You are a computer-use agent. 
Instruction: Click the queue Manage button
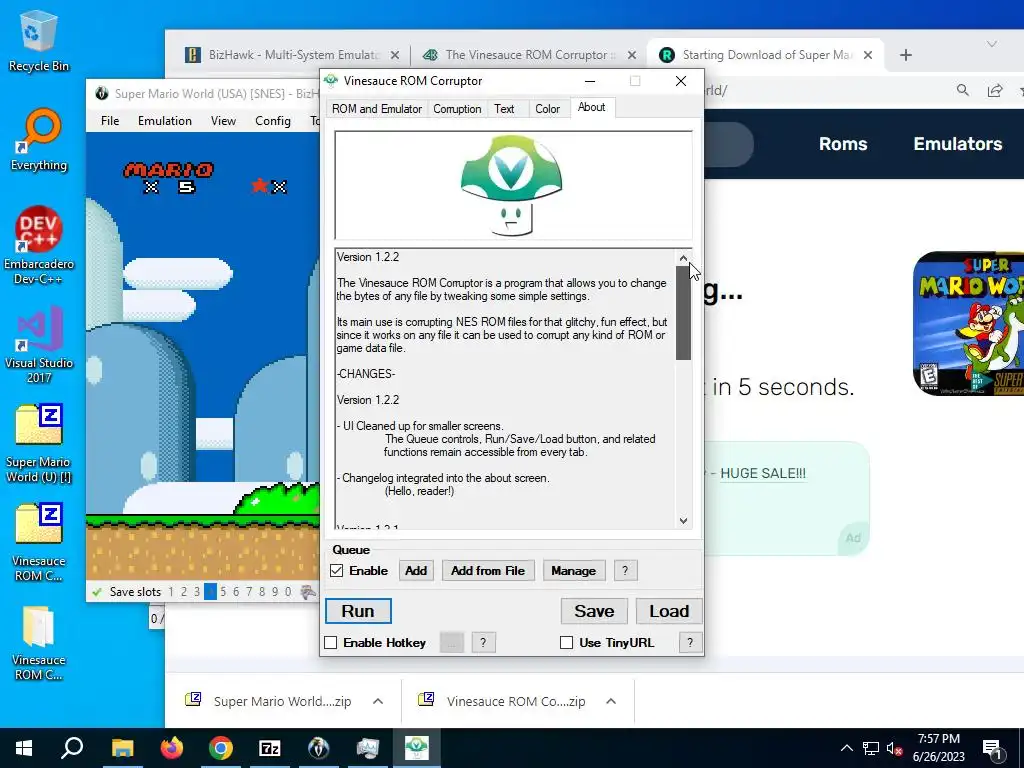point(573,571)
